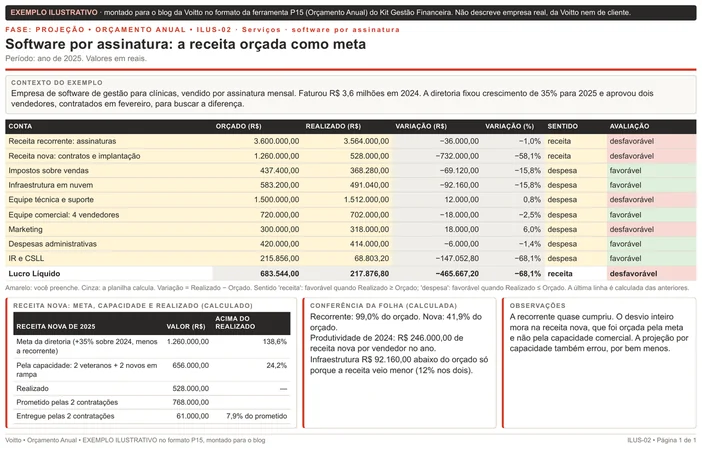The height and width of the screenshot is (449, 702).
Task: Click the 656.000,00 value
Action: click(x=191, y=365)
